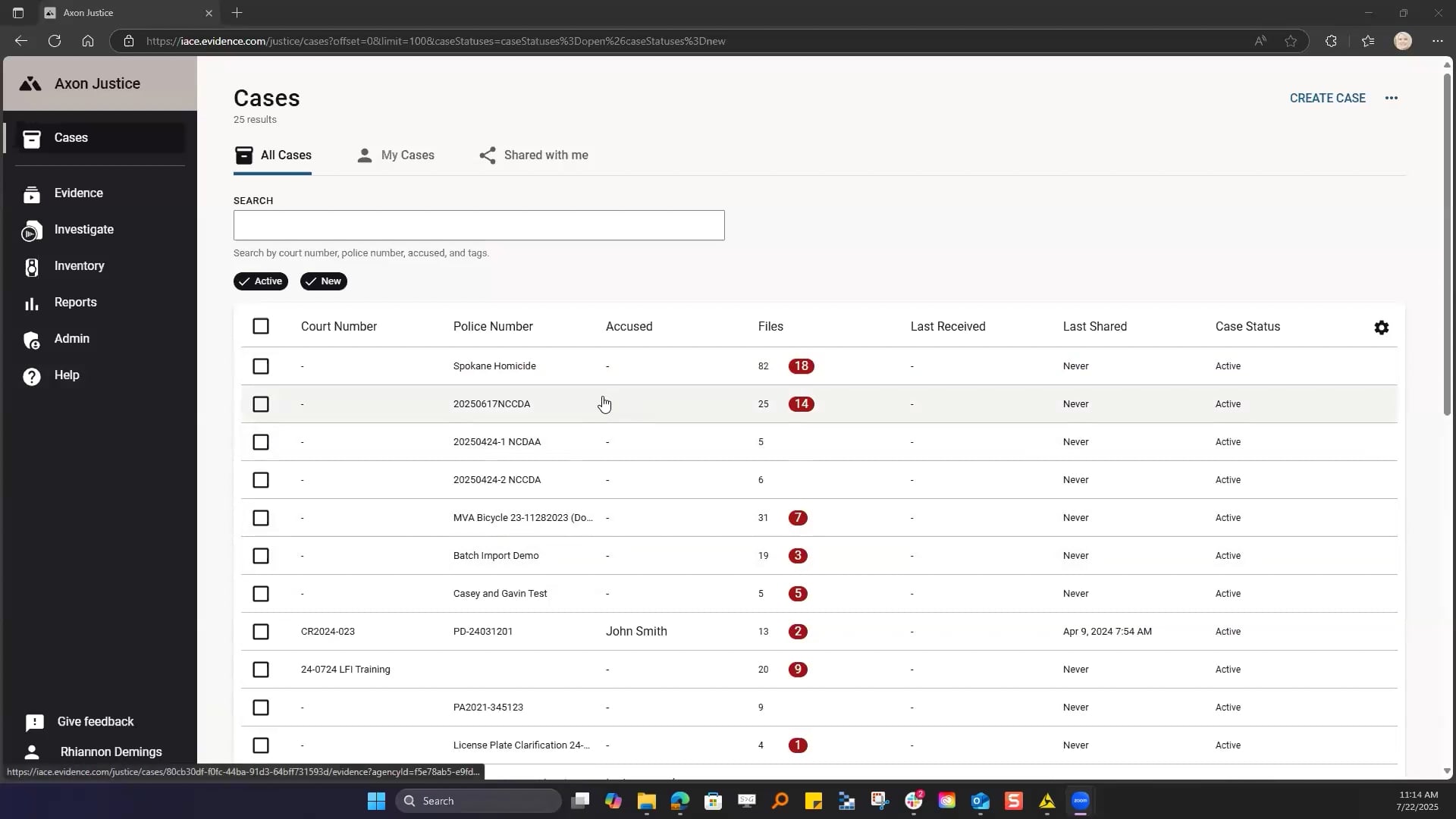Open the Evidence section in the sidebar
This screenshot has width=1456, height=819.
click(x=78, y=193)
